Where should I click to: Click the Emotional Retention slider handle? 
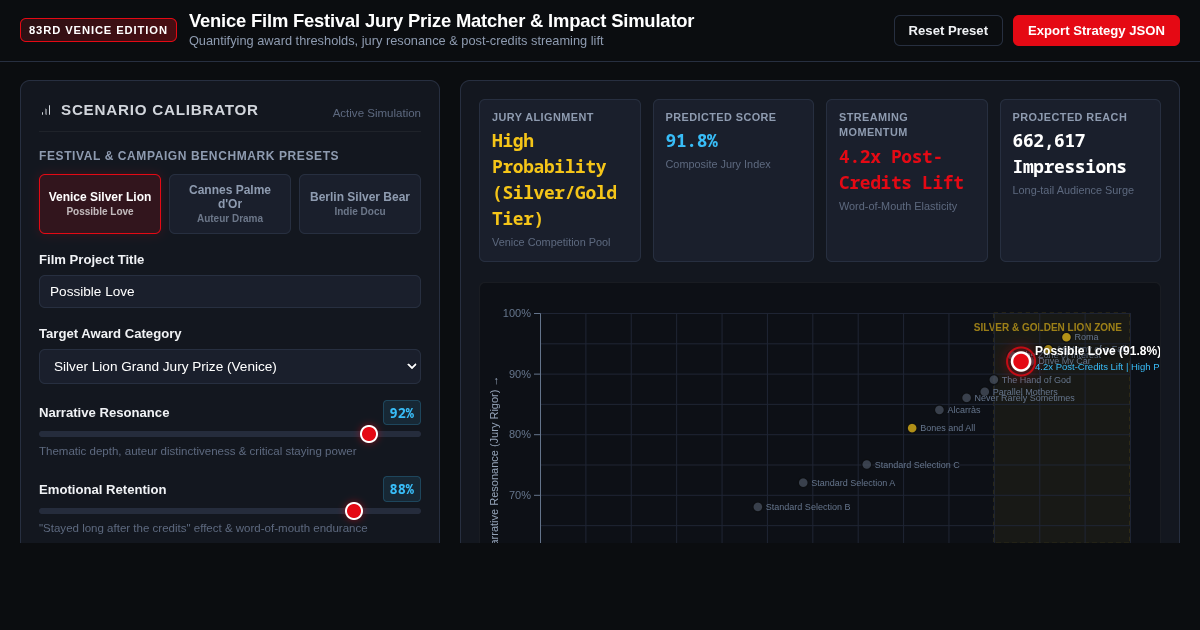[x=354, y=511]
